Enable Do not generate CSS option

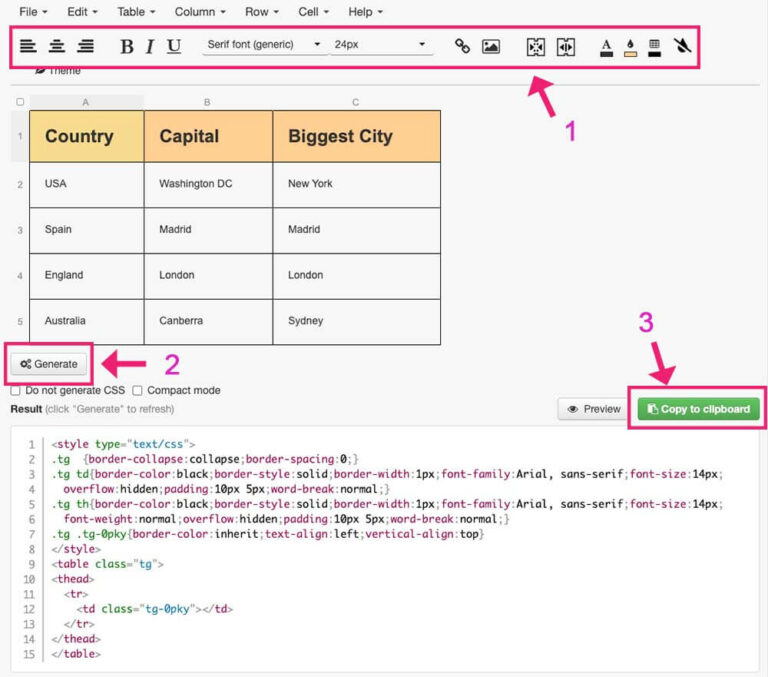click(x=16, y=391)
